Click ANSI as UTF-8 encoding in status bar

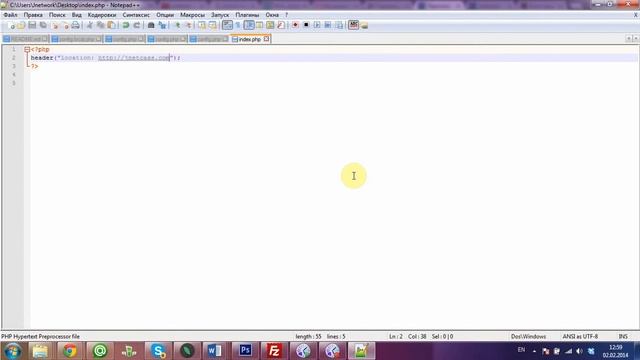click(580, 337)
